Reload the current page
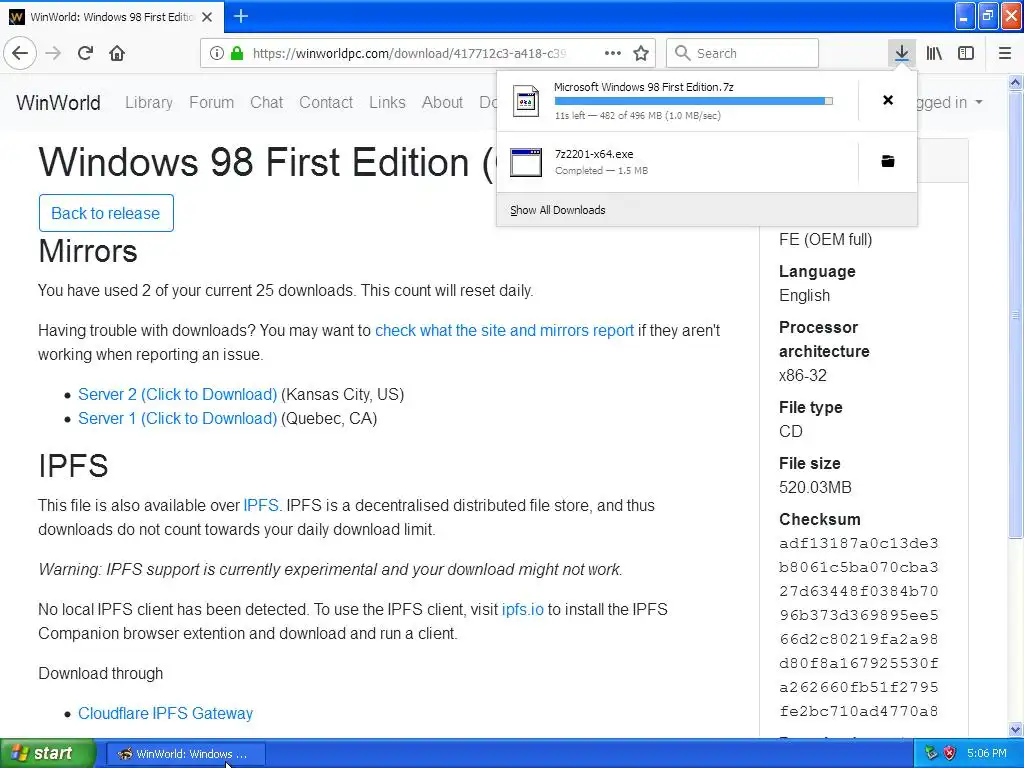 coord(85,53)
